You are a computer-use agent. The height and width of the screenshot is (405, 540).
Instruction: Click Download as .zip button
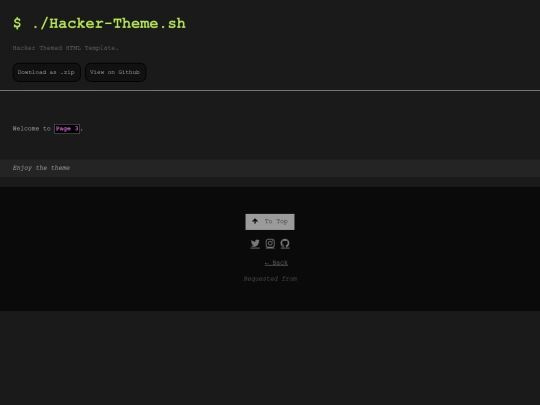(46, 72)
